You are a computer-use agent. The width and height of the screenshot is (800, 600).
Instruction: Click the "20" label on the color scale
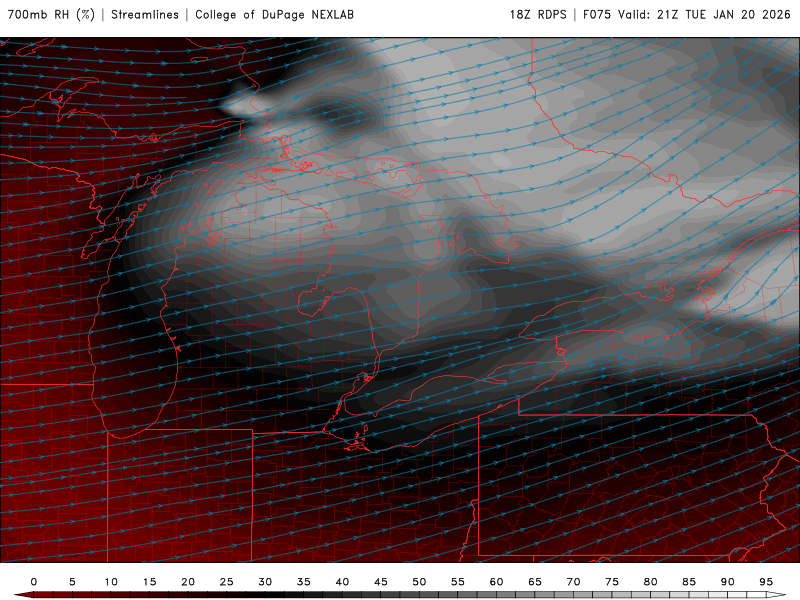click(x=188, y=582)
